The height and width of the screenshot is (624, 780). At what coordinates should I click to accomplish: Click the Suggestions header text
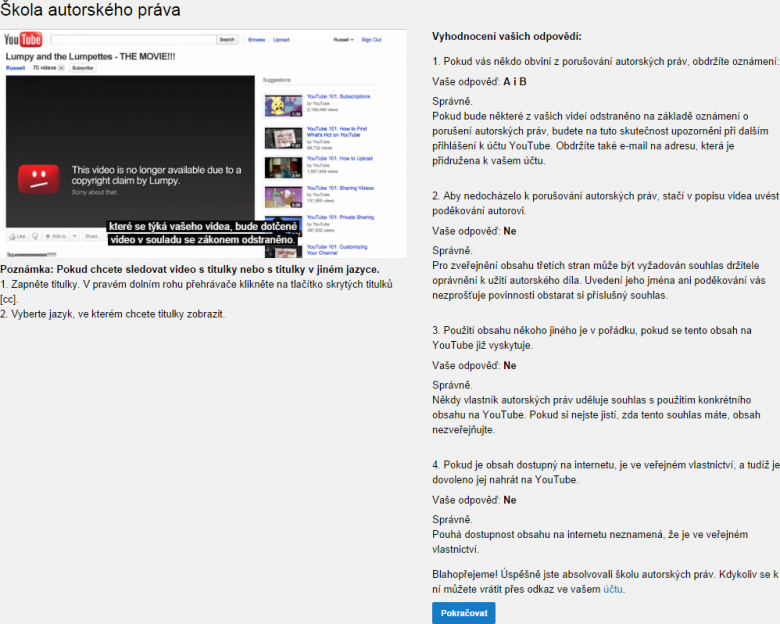(277, 80)
